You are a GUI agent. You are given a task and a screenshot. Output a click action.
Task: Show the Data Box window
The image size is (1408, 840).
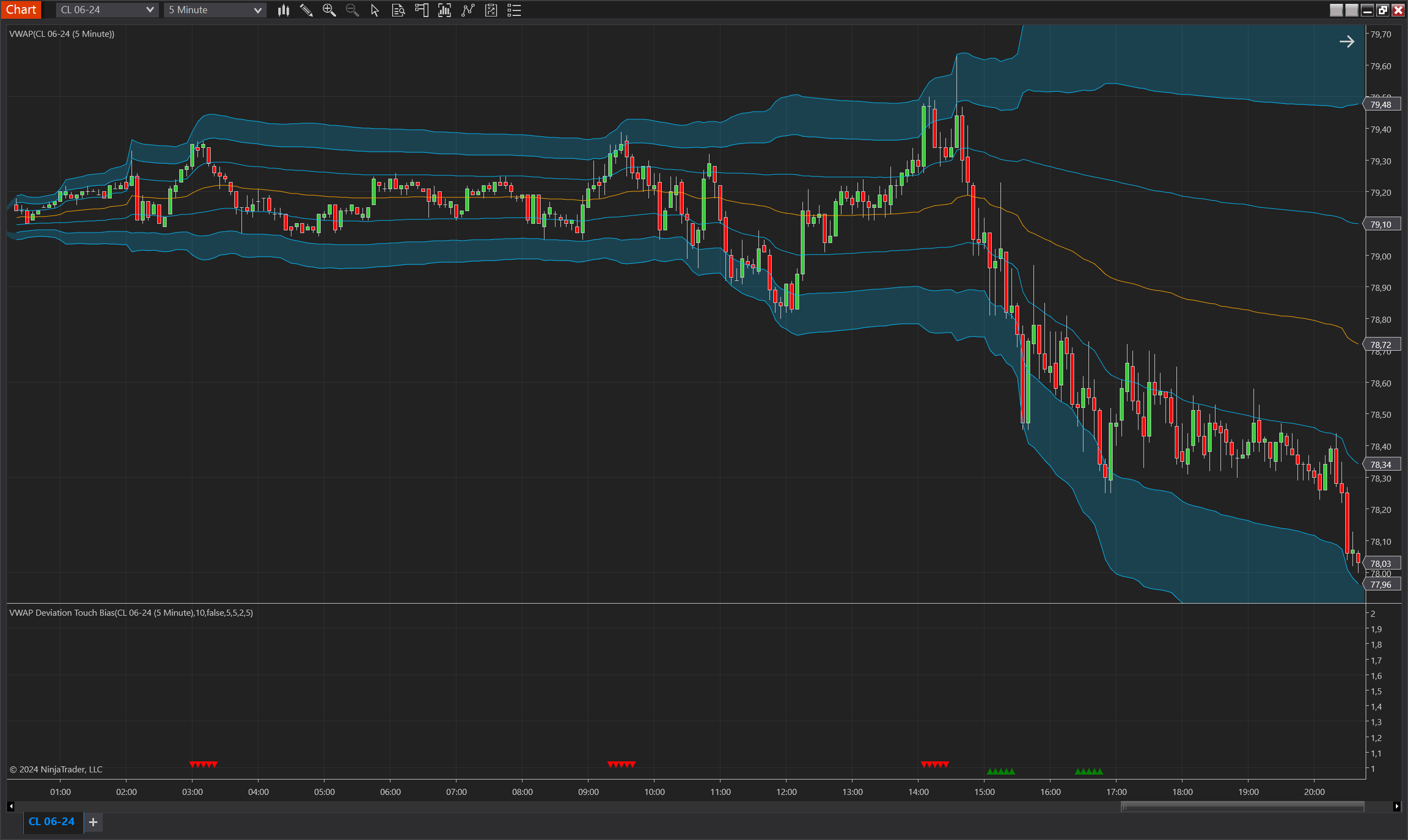point(398,10)
